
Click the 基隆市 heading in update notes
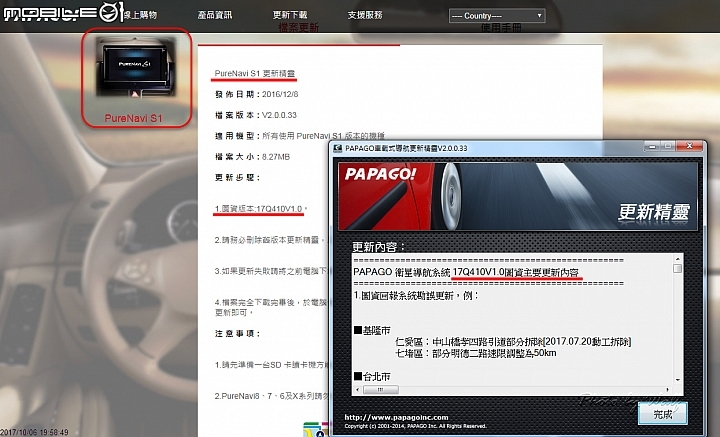[372, 330]
